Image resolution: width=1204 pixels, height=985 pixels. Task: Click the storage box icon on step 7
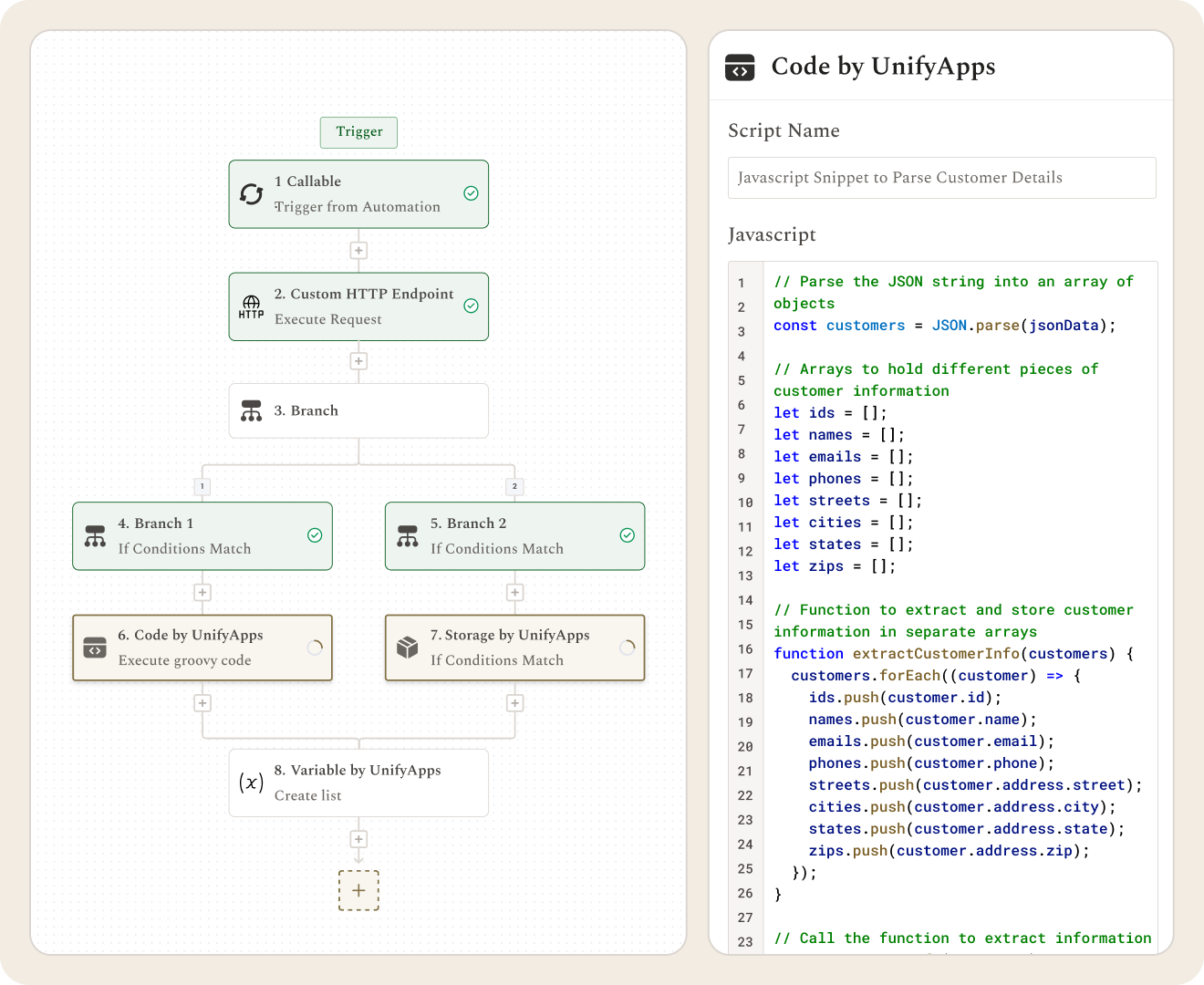[408, 648]
